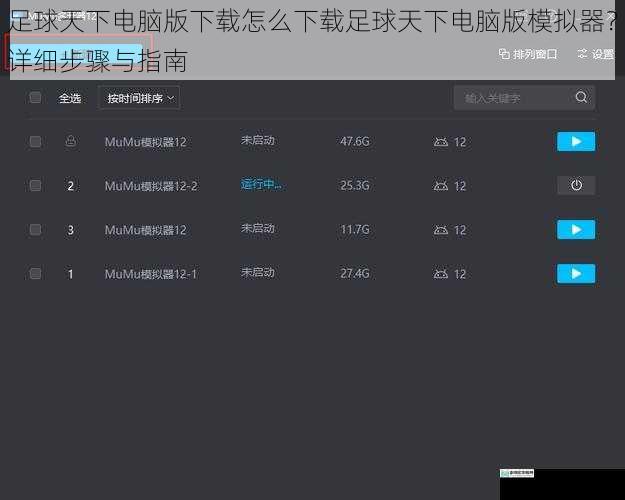
Task: Check the box for the 47.6G emulator row
Action: 35,142
